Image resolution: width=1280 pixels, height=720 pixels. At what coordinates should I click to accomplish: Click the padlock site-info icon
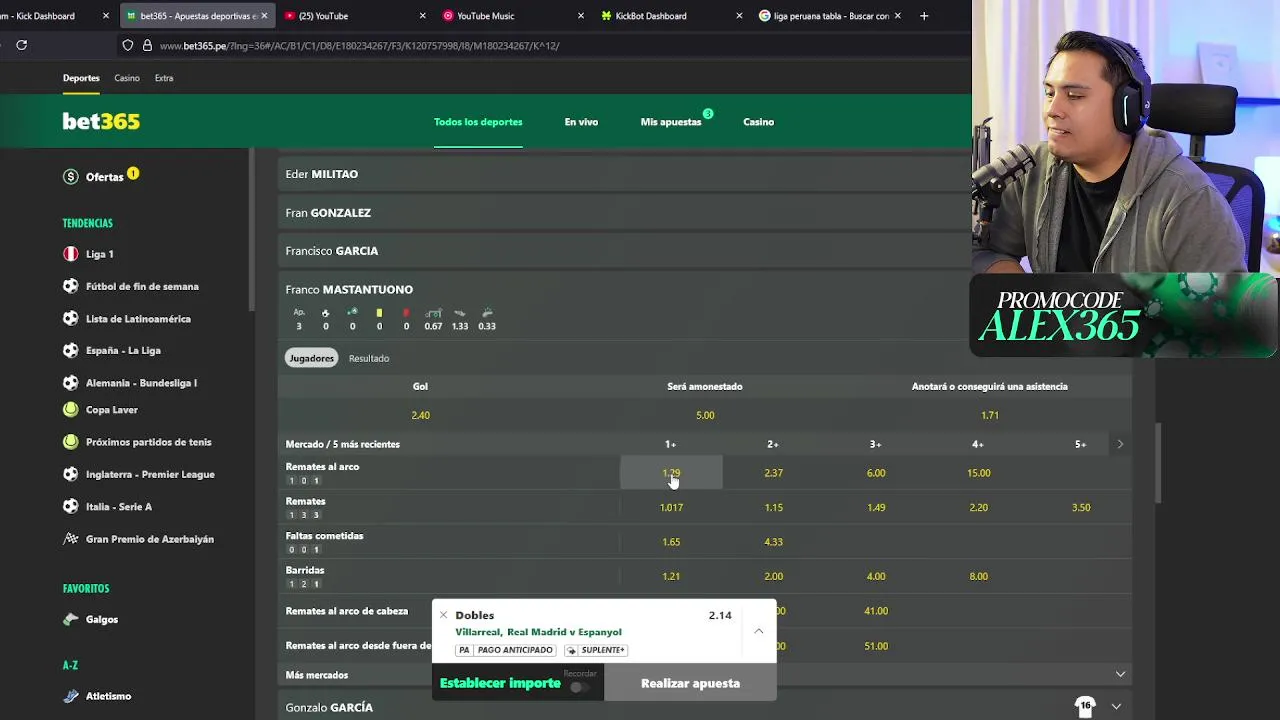[147, 45]
